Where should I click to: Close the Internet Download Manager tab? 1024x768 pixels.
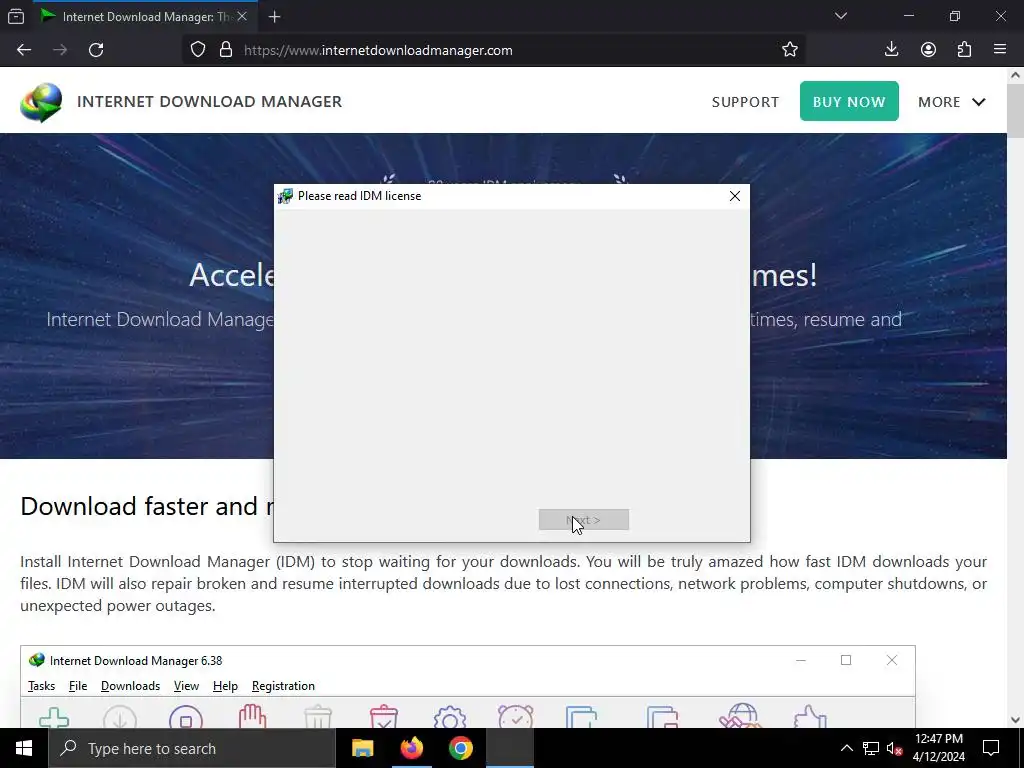pos(242,17)
